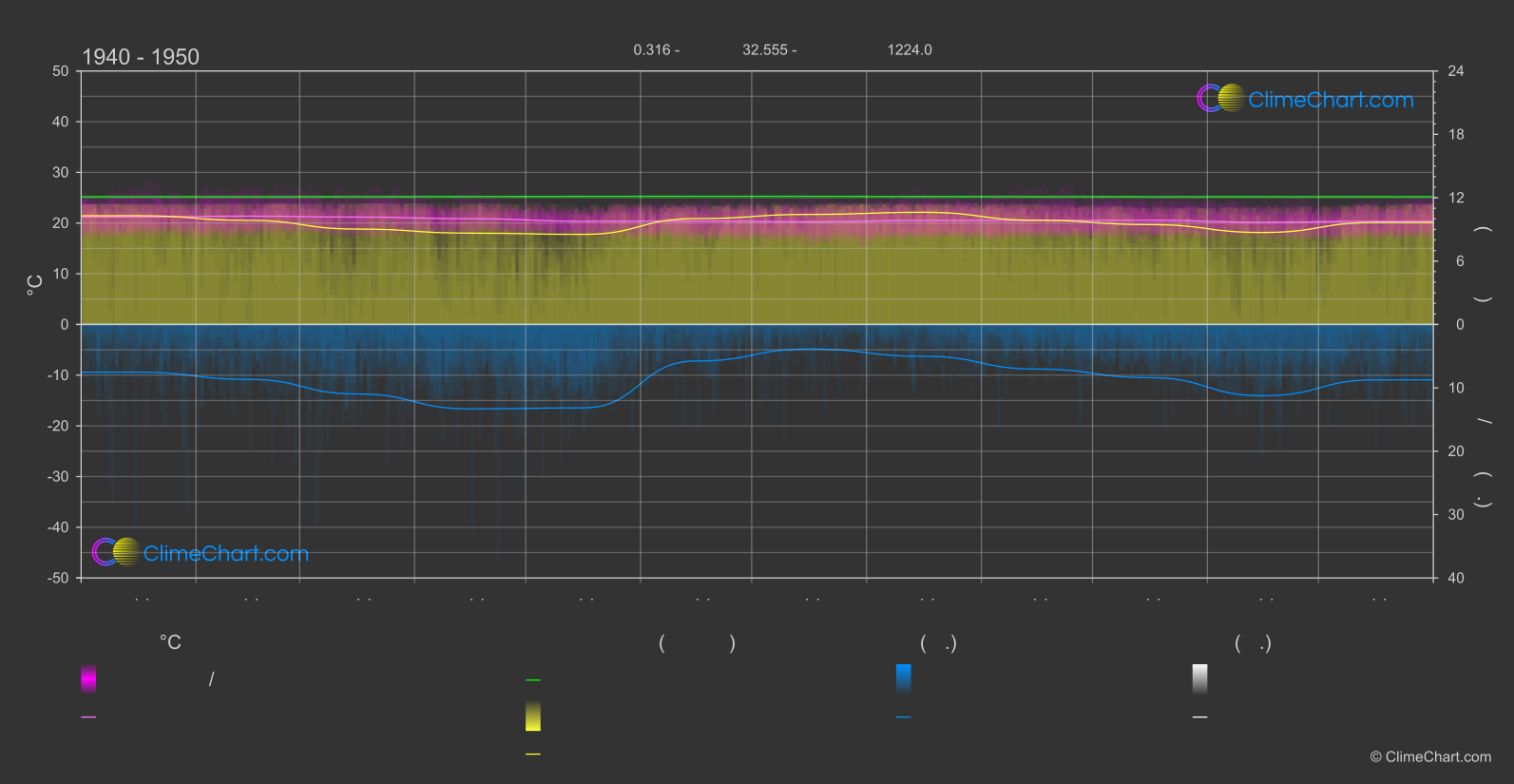Screen dimensions: 1514x784
Task: Click the "6" right axis tick label
Action: [x=1460, y=261]
